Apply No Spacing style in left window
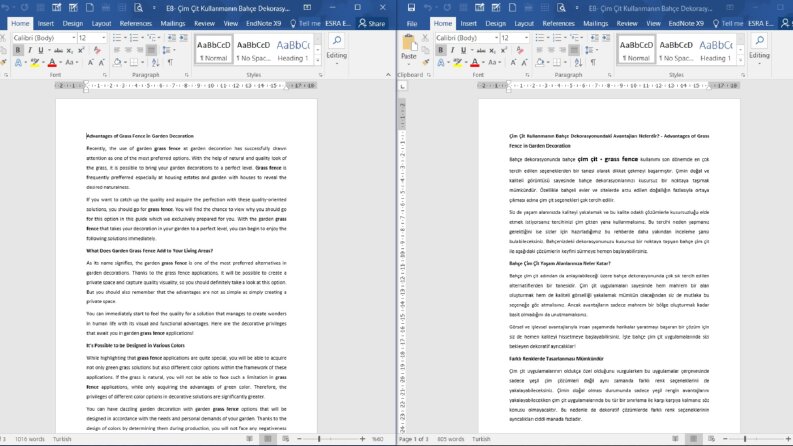This screenshot has width=793, height=446. click(x=253, y=50)
